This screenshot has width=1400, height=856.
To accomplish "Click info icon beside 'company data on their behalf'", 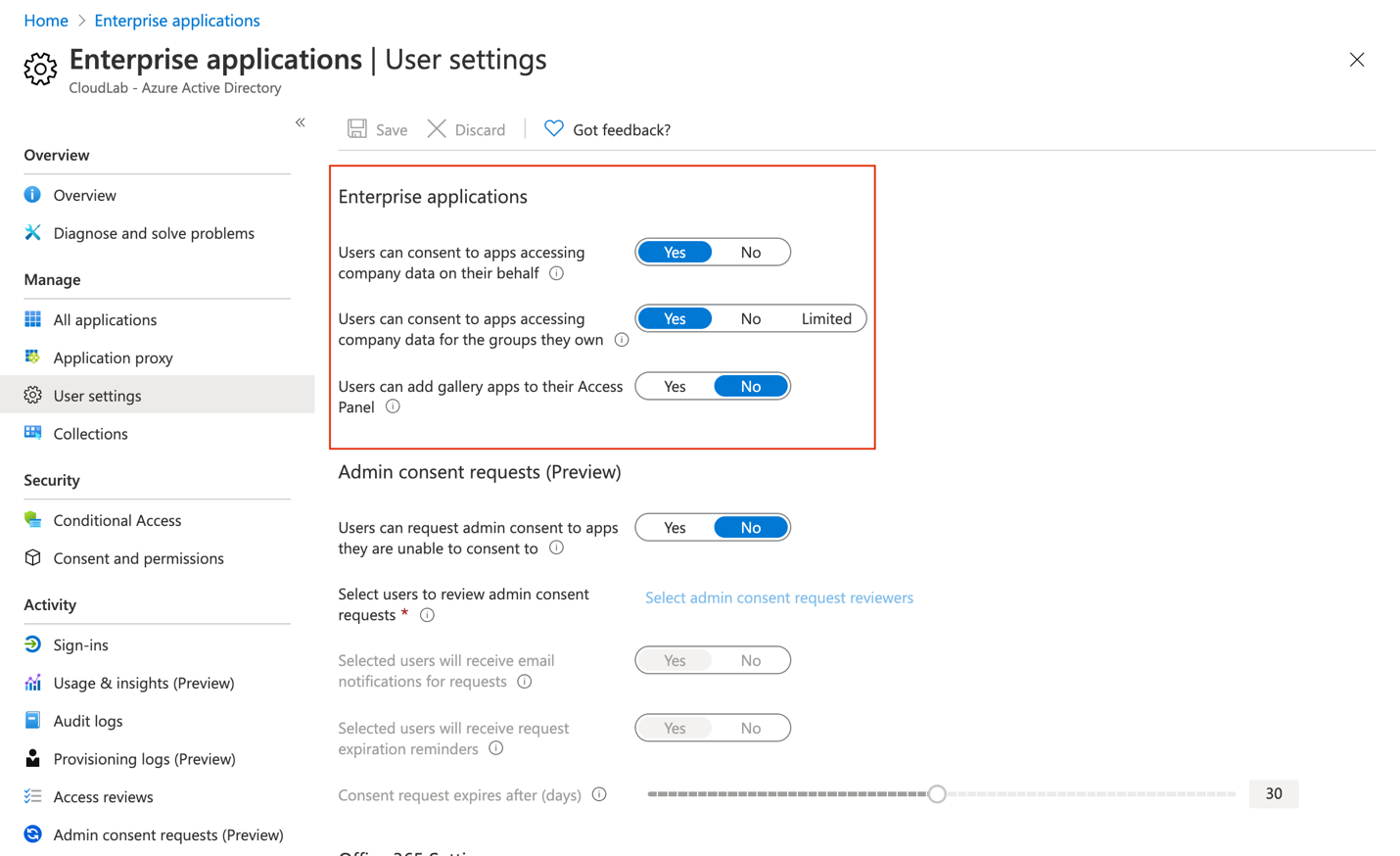I will pos(556,273).
